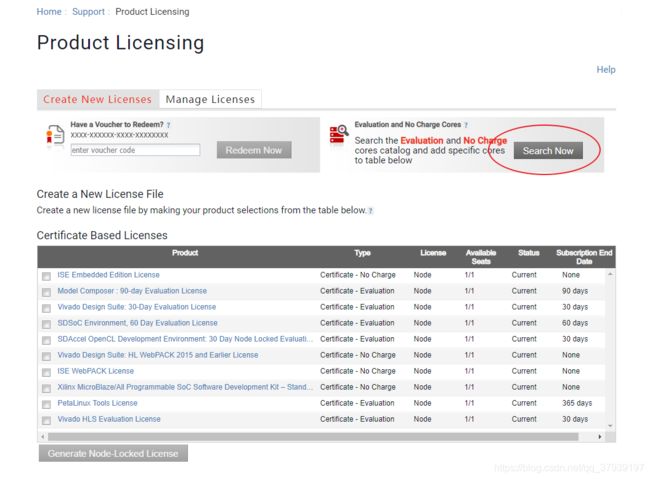This screenshot has width=650, height=479.
Task: Focus the enter voucher code field
Action: (x=135, y=150)
